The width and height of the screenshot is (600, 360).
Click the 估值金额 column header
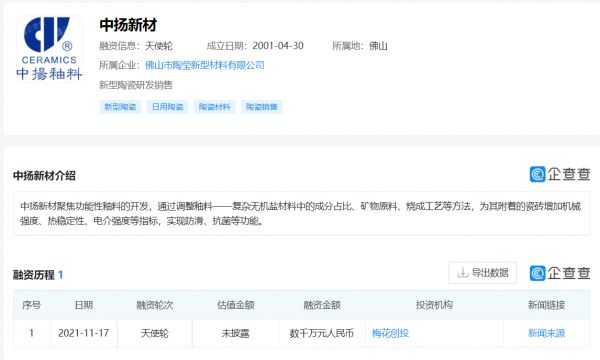236,305
